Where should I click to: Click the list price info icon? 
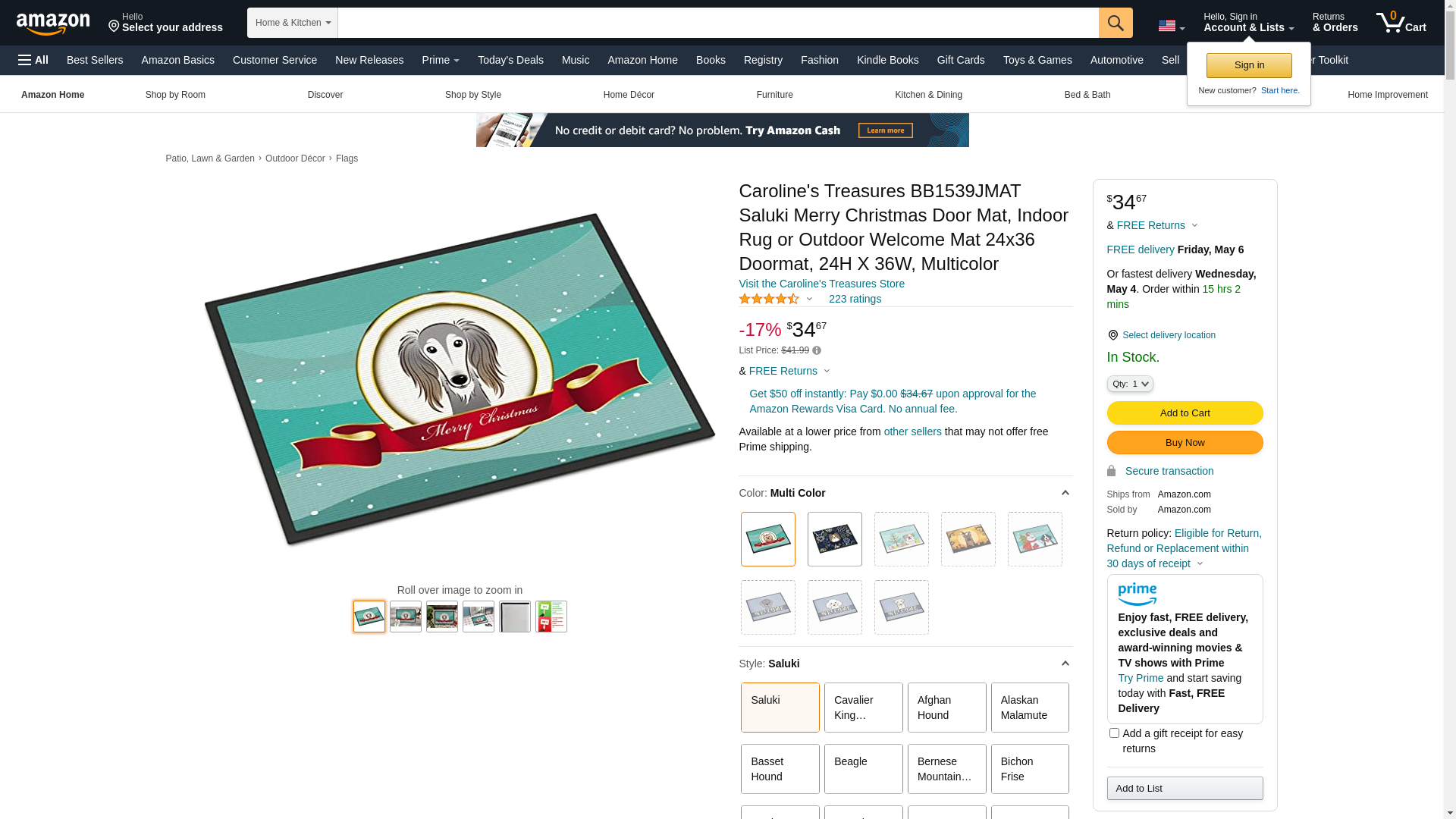coord(817,350)
